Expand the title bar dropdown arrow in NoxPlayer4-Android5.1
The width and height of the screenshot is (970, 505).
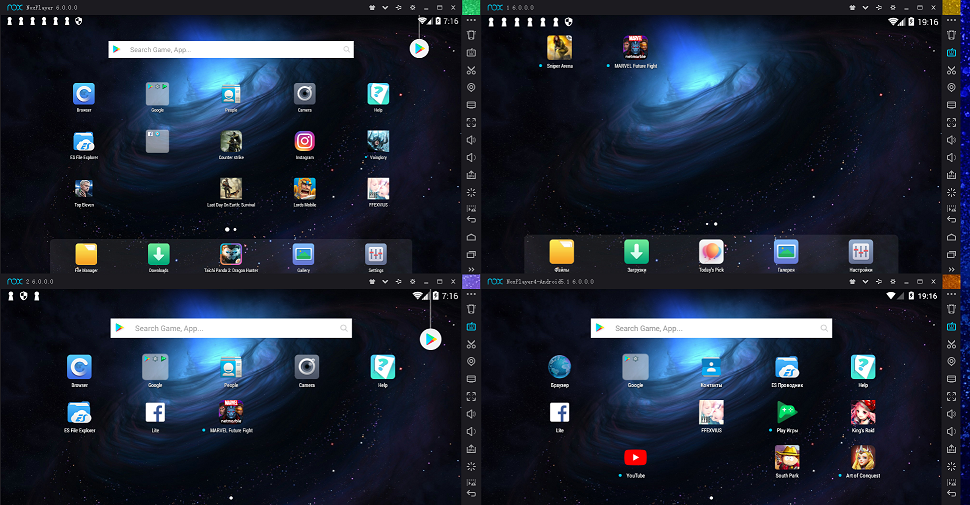[865, 282]
